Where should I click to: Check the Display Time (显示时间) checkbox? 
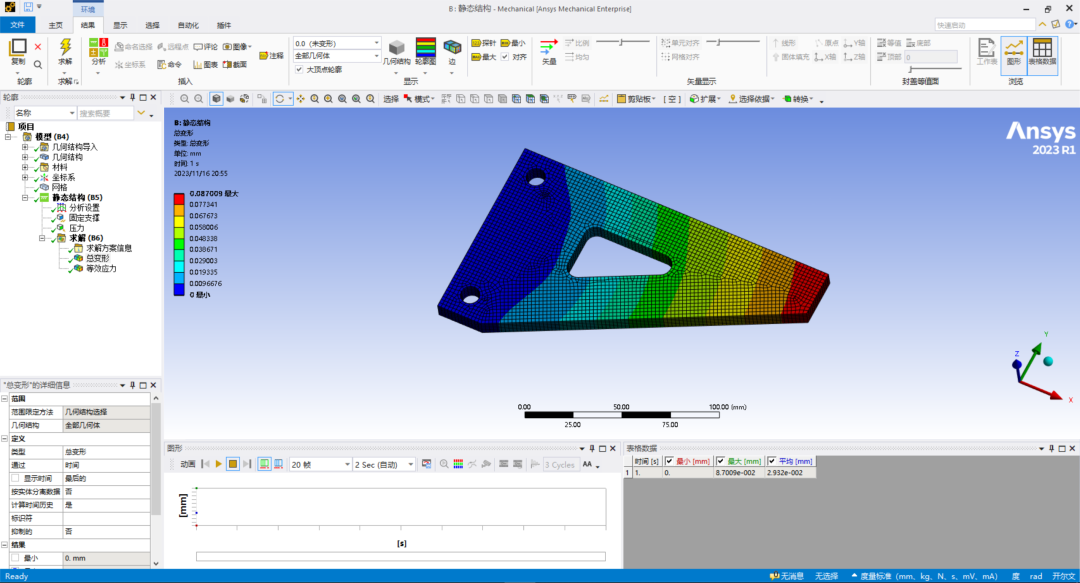coord(15,478)
